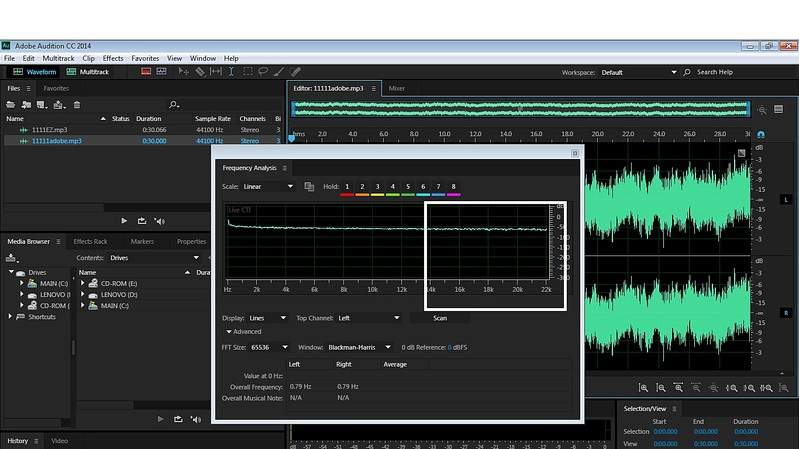The height and width of the screenshot is (449, 799).
Task: Open the Scale dropdown set to Linear
Action: [268, 187]
